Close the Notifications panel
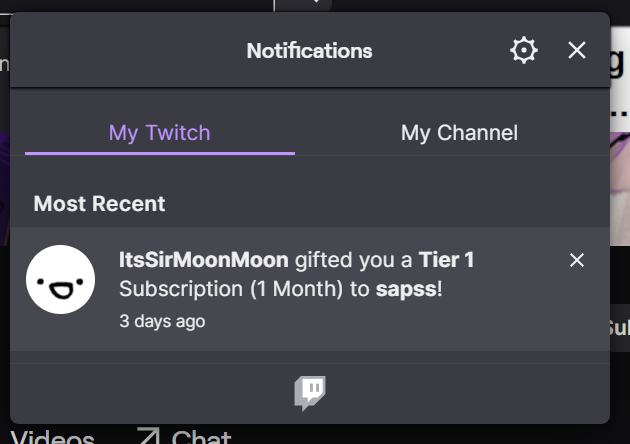The image size is (630, 444). pyautogui.click(x=577, y=50)
